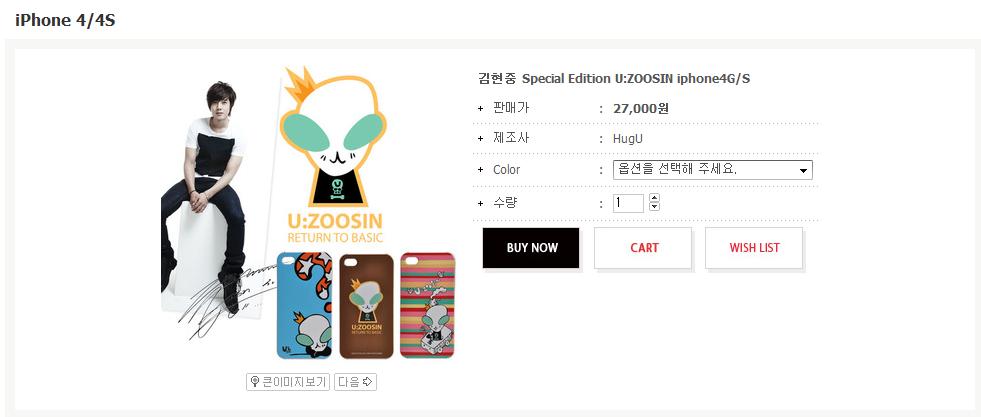Screen dimensions: 981x417
Task: Expand the Color dropdown arrow
Action: [x=803, y=171]
